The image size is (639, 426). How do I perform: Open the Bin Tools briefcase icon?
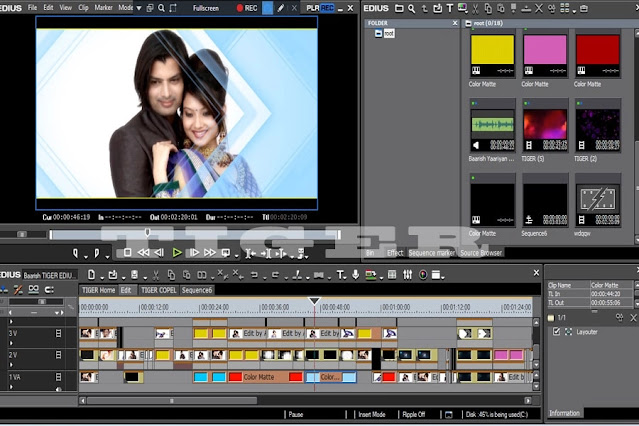[584, 8]
